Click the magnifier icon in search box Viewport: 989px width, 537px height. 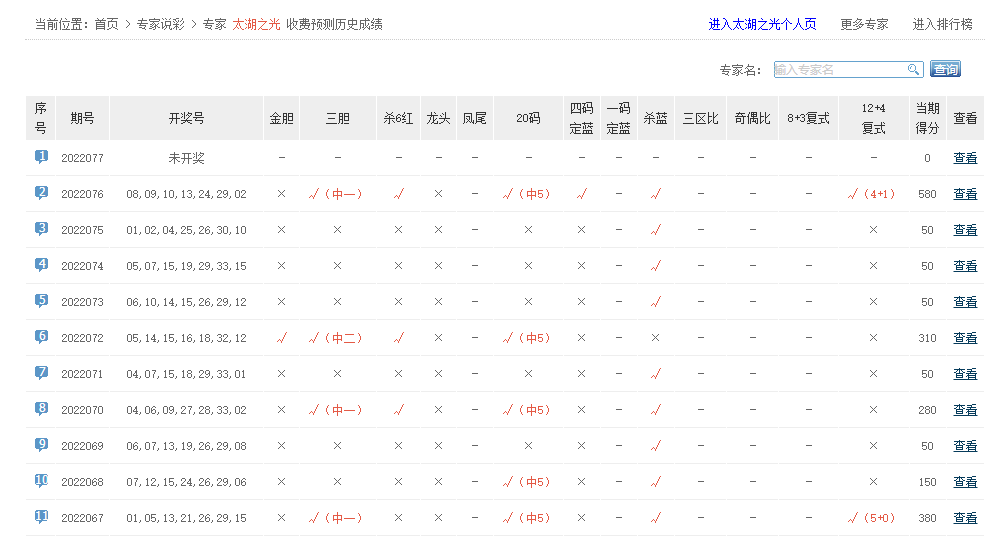pyautogui.click(x=913, y=69)
